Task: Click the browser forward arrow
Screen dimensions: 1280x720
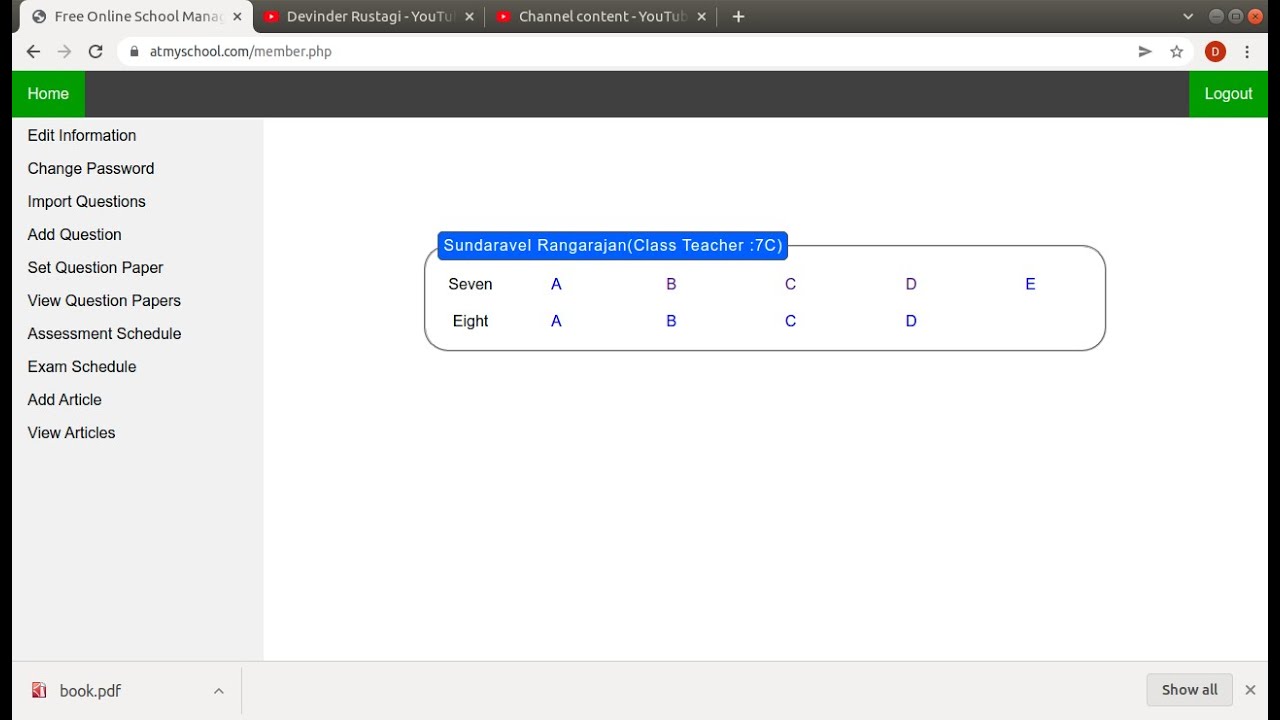Action: [64, 52]
